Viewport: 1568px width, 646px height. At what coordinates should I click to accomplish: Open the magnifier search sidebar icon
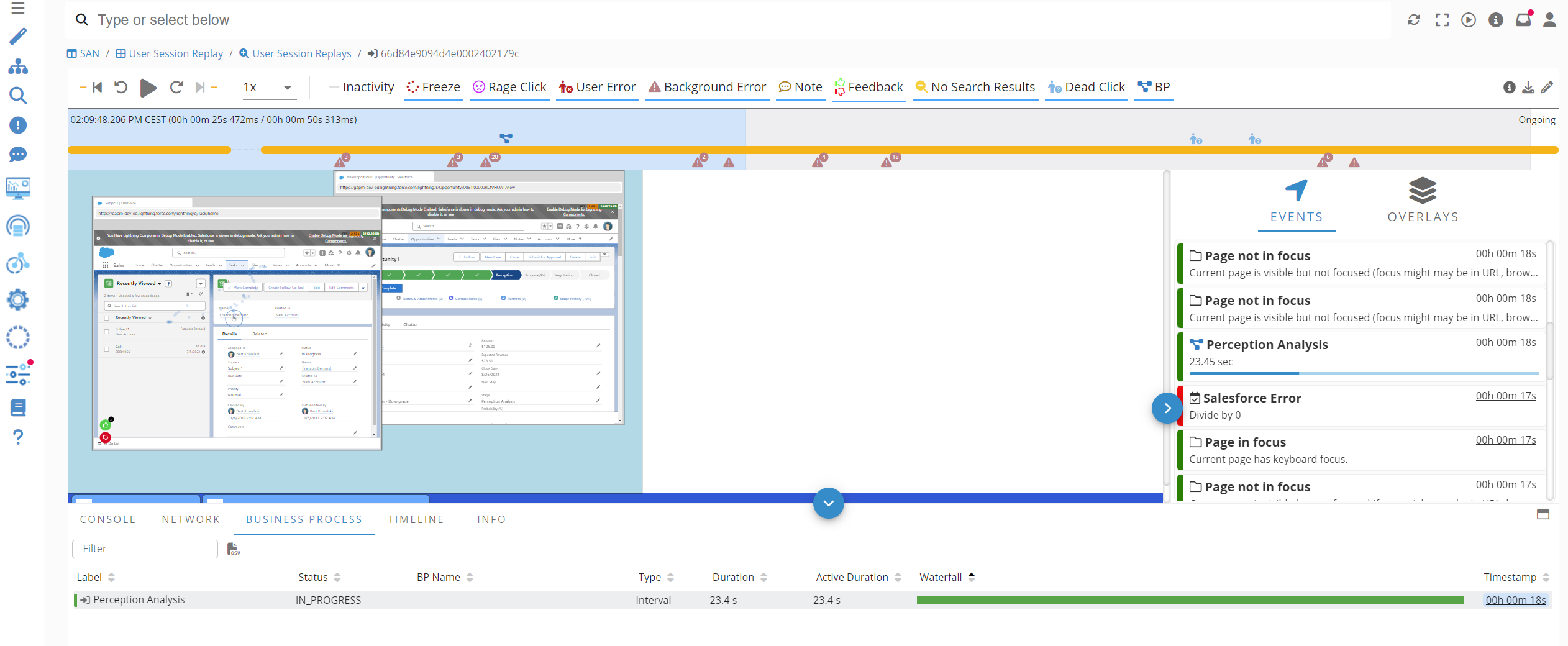pyautogui.click(x=18, y=95)
